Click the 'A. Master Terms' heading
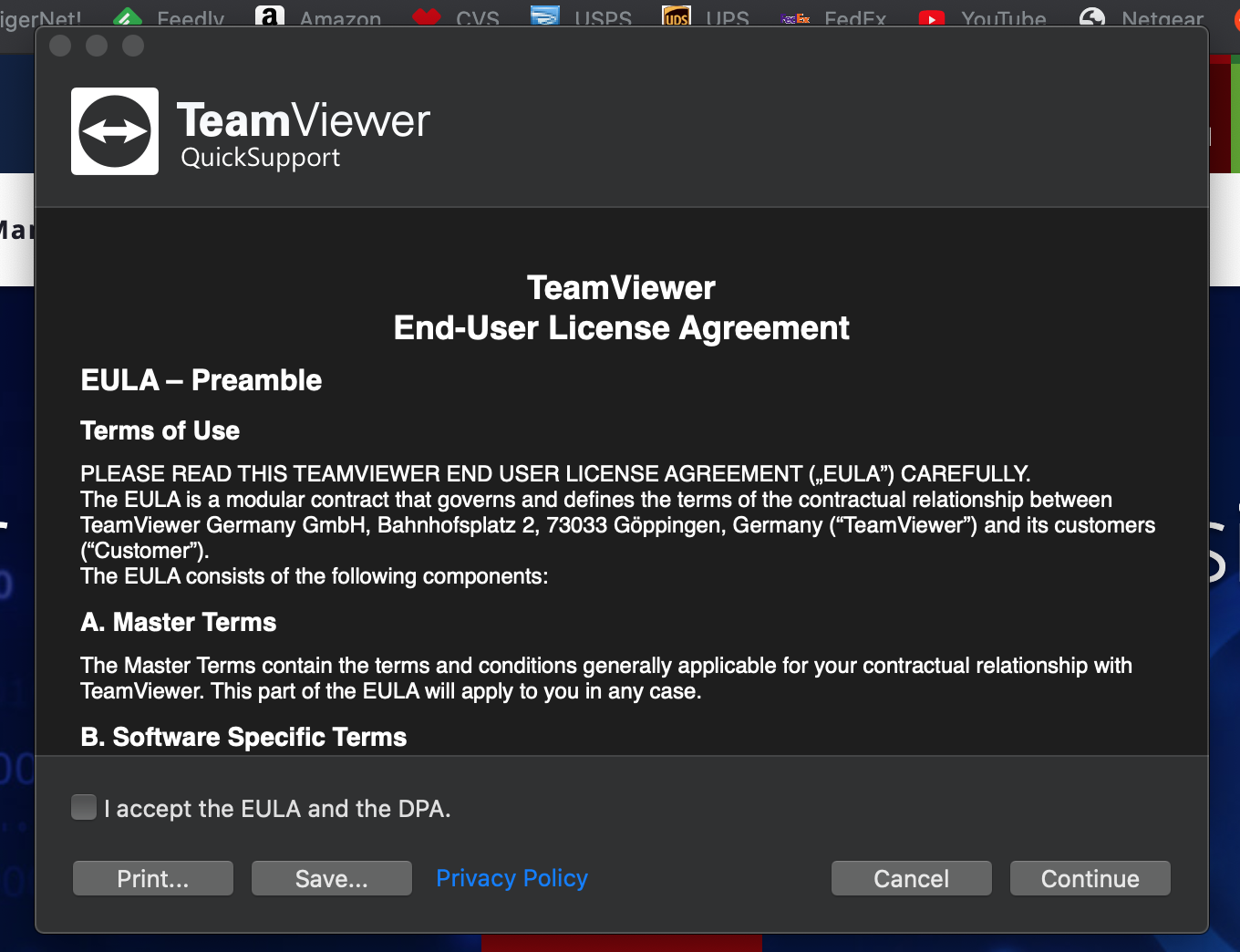This screenshot has height=952, width=1240. pyautogui.click(x=178, y=622)
